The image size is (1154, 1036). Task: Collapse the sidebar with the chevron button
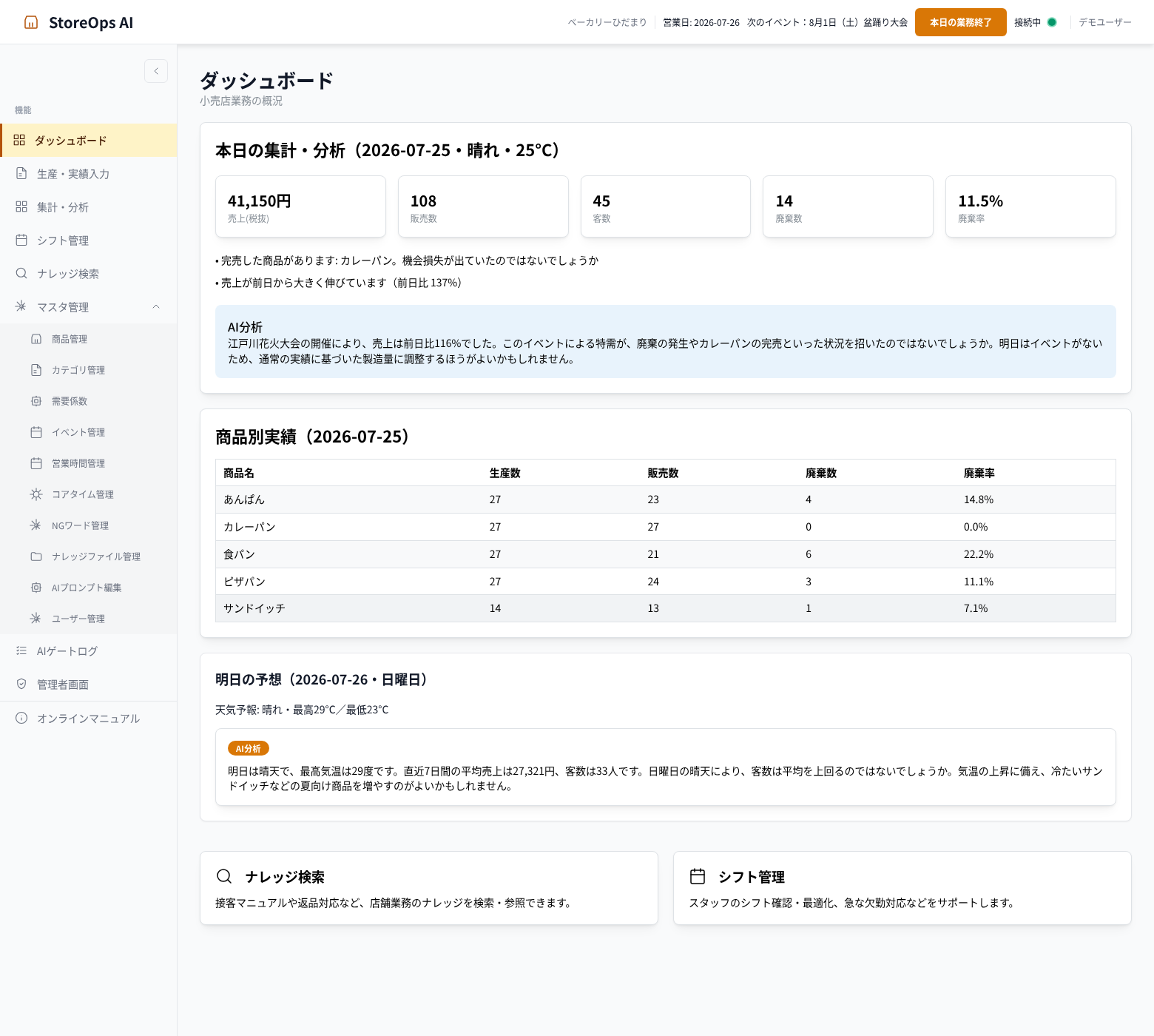click(156, 71)
